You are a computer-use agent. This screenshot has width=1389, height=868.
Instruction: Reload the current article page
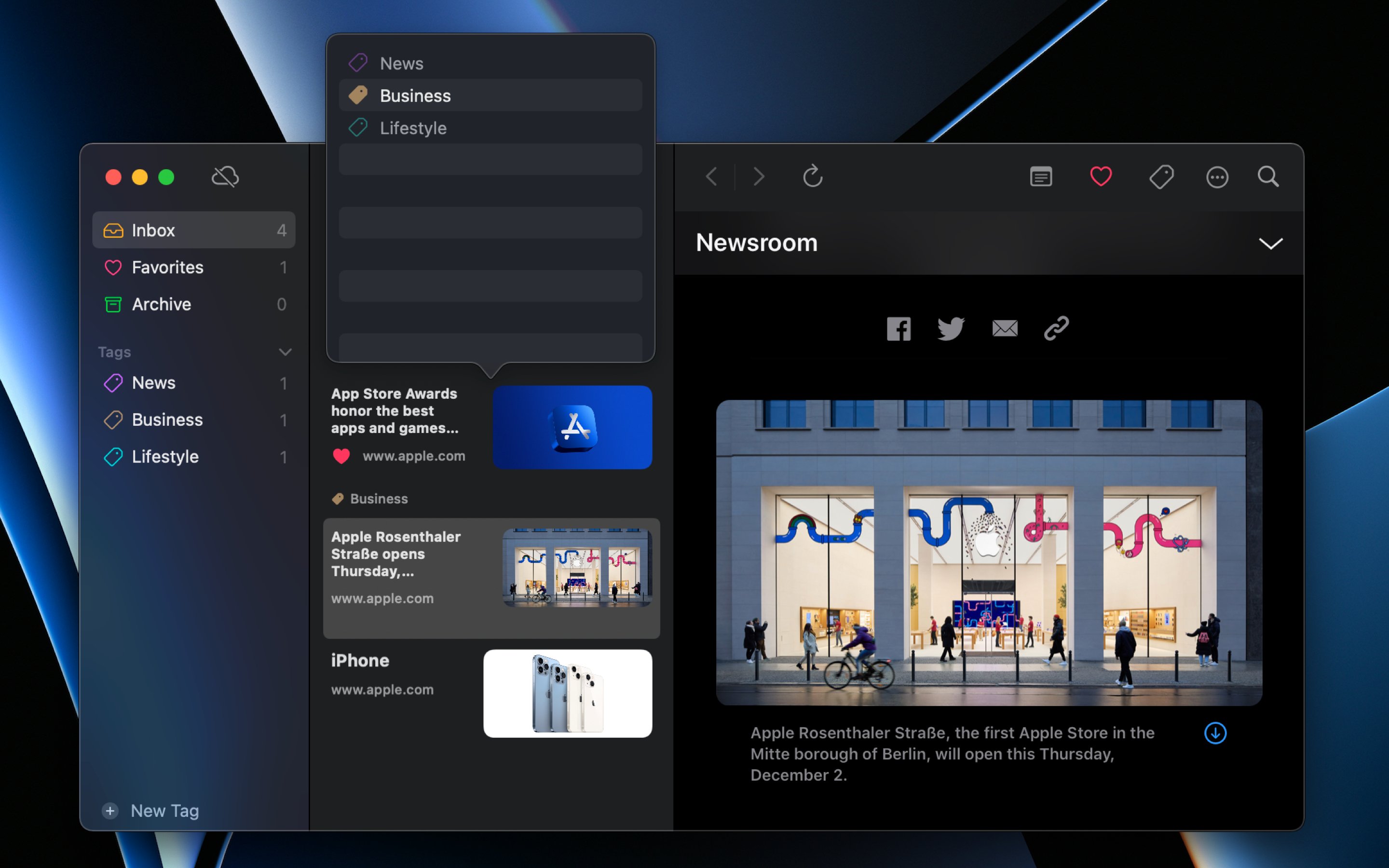(812, 177)
